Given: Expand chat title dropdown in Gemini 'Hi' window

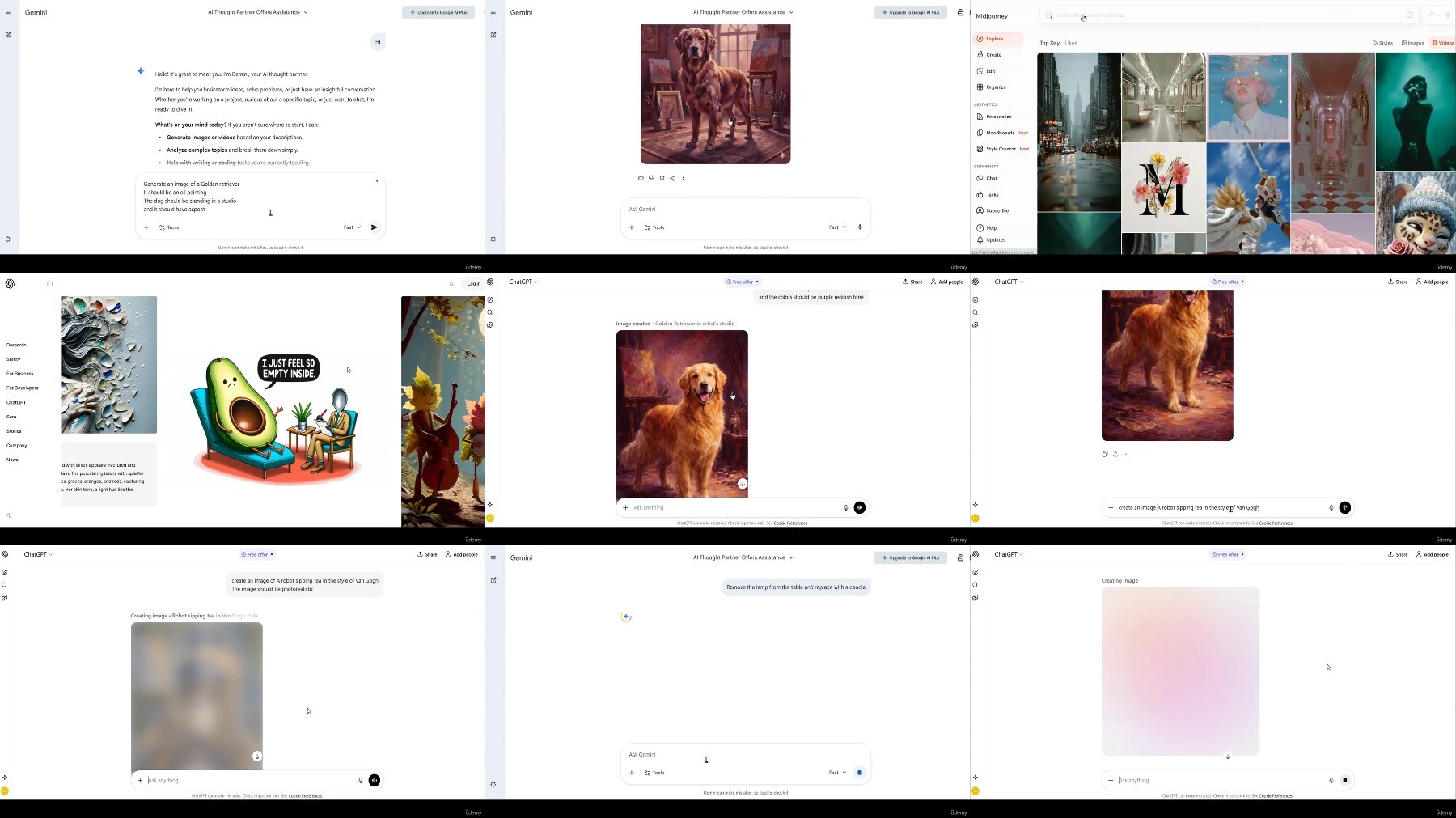Looking at the screenshot, I should click(306, 13).
